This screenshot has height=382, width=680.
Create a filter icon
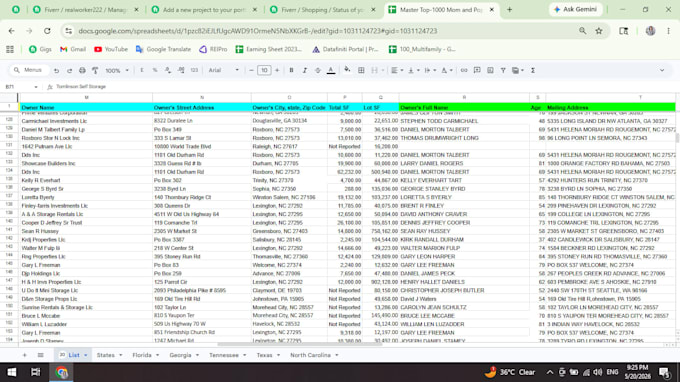point(503,70)
